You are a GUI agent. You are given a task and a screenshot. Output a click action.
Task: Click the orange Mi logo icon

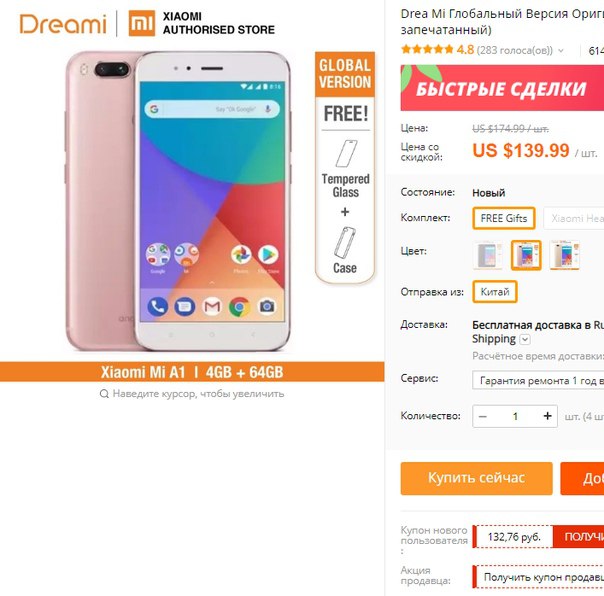(142, 23)
